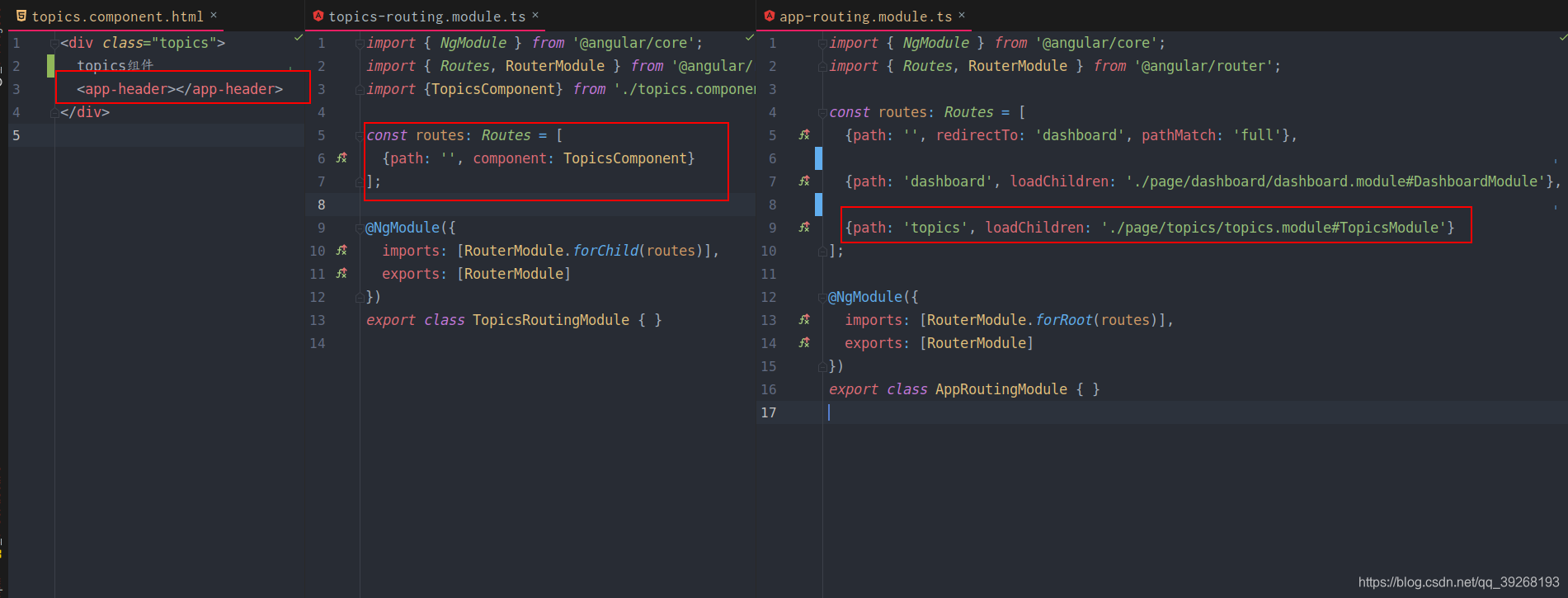Click blue change marker at line 8 of app-routing

818,204
